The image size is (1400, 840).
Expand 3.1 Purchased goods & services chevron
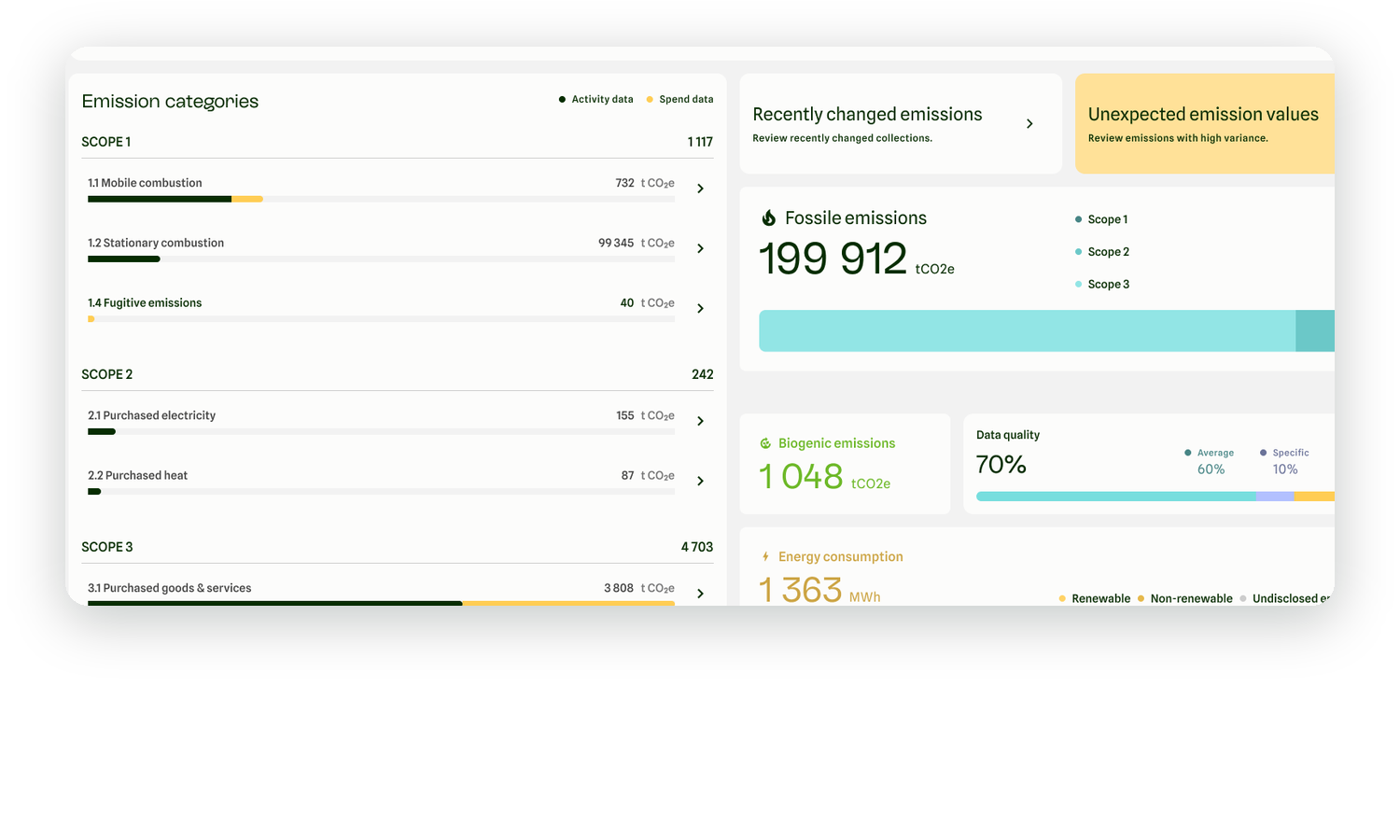point(701,594)
